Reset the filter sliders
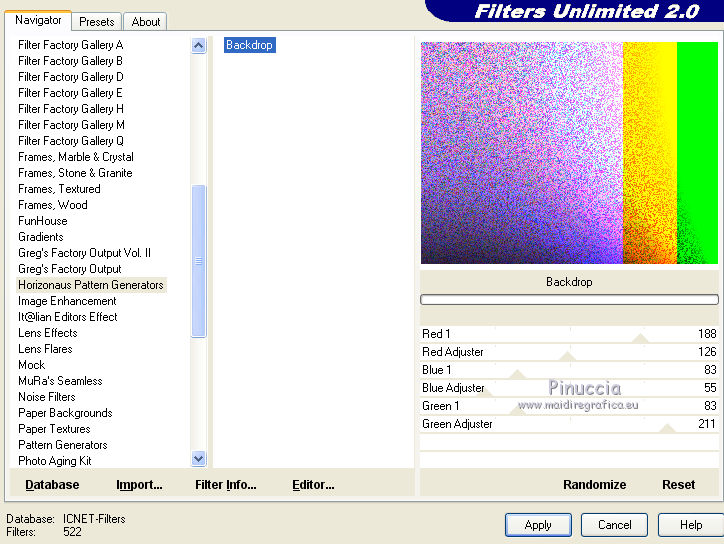Image resolution: width=724 pixels, height=544 pixels. click(x=678, y=484)
